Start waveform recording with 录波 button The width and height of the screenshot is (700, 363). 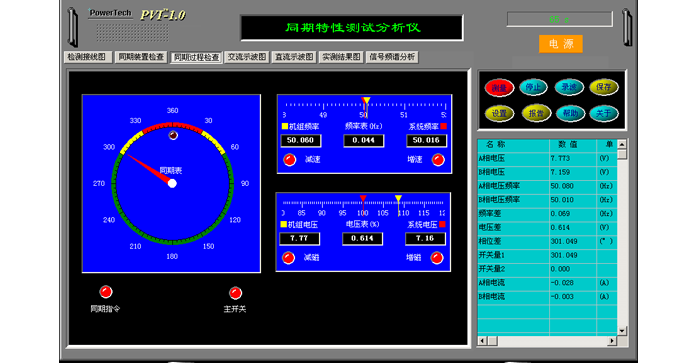click(569, 87)
